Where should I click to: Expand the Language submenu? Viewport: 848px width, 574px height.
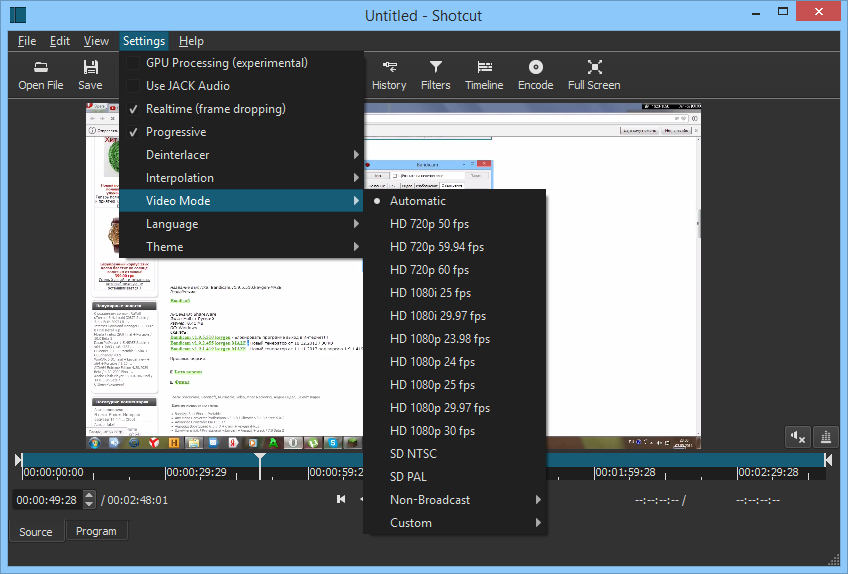(x=241, y=224)
